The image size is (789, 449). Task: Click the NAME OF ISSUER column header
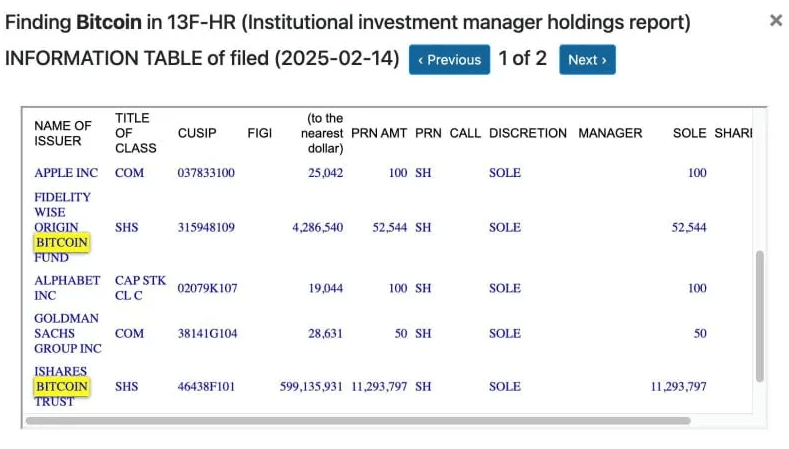click(x=63, y=133)
